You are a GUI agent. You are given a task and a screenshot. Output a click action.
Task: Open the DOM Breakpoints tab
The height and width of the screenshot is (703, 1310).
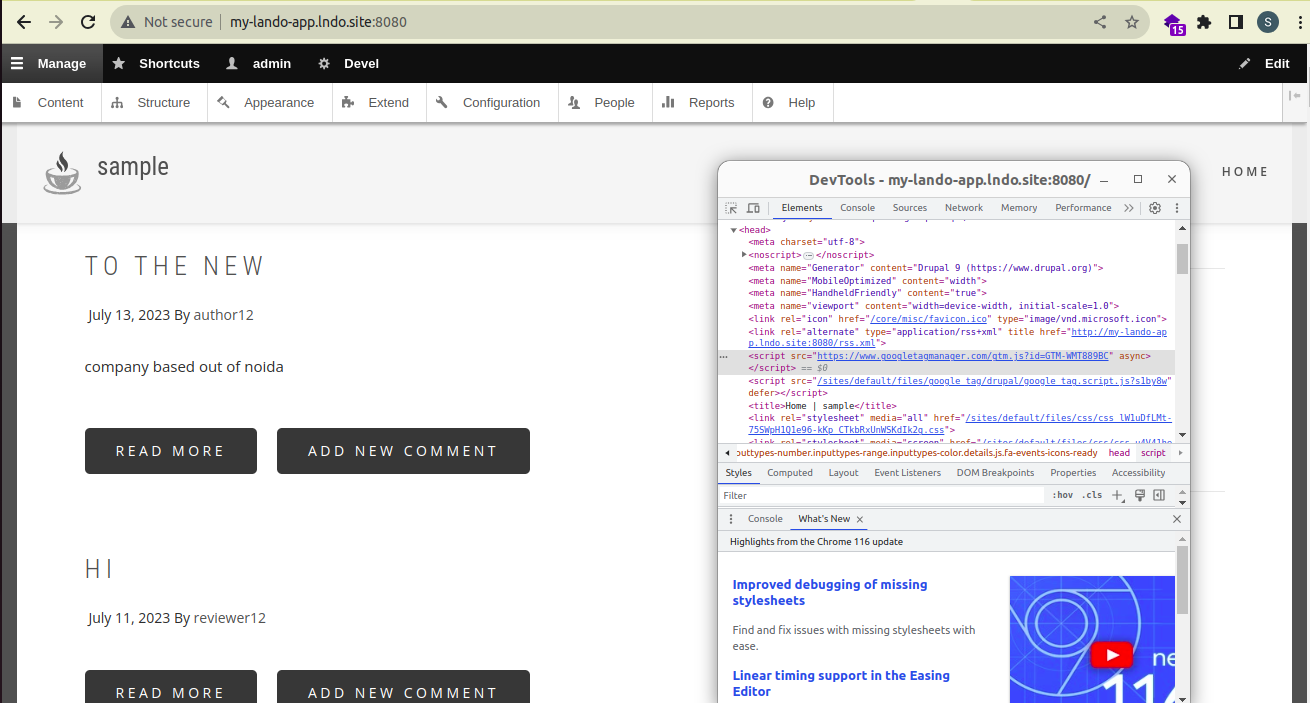click(995, 473)
